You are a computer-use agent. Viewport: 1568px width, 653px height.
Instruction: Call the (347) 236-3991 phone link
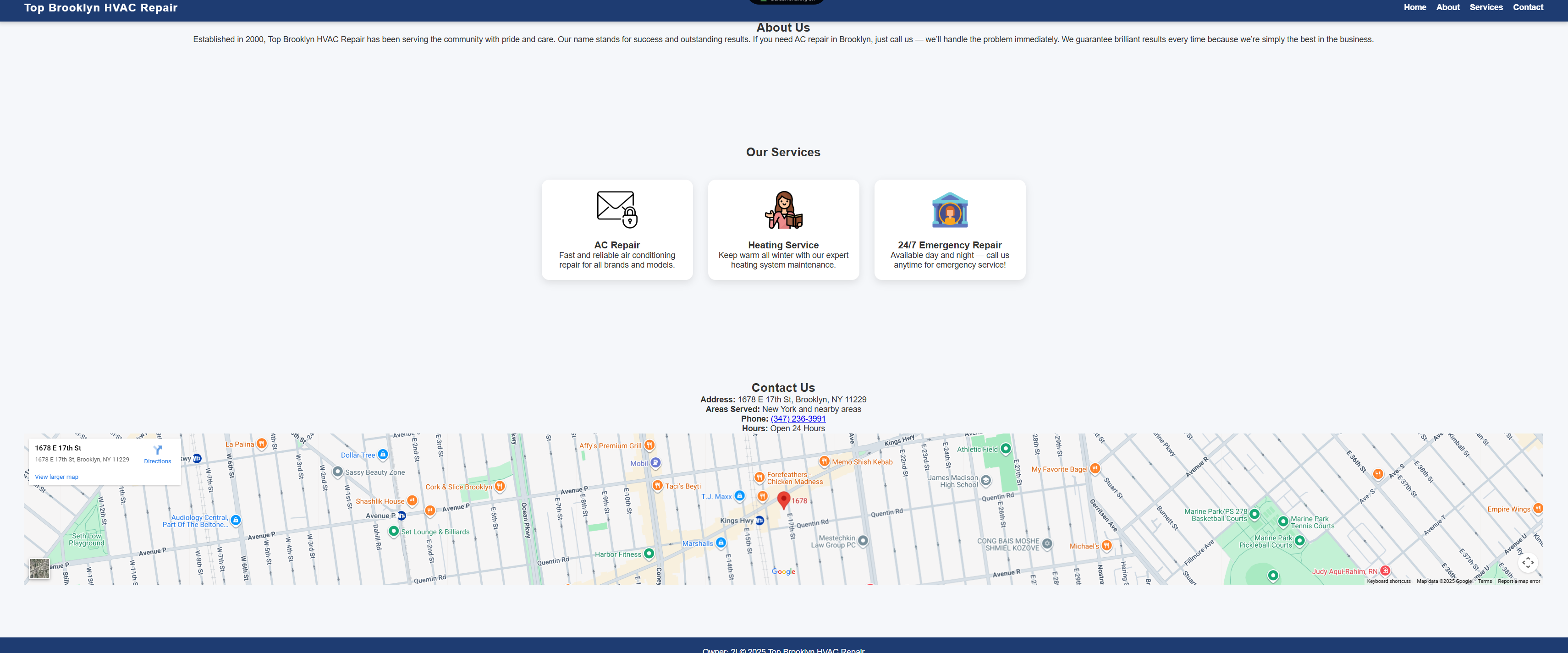798,419
